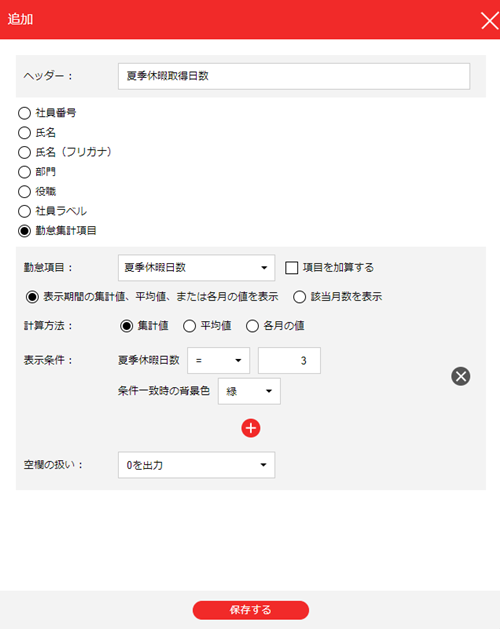Click the condition value field containing 3

(289, 360)
